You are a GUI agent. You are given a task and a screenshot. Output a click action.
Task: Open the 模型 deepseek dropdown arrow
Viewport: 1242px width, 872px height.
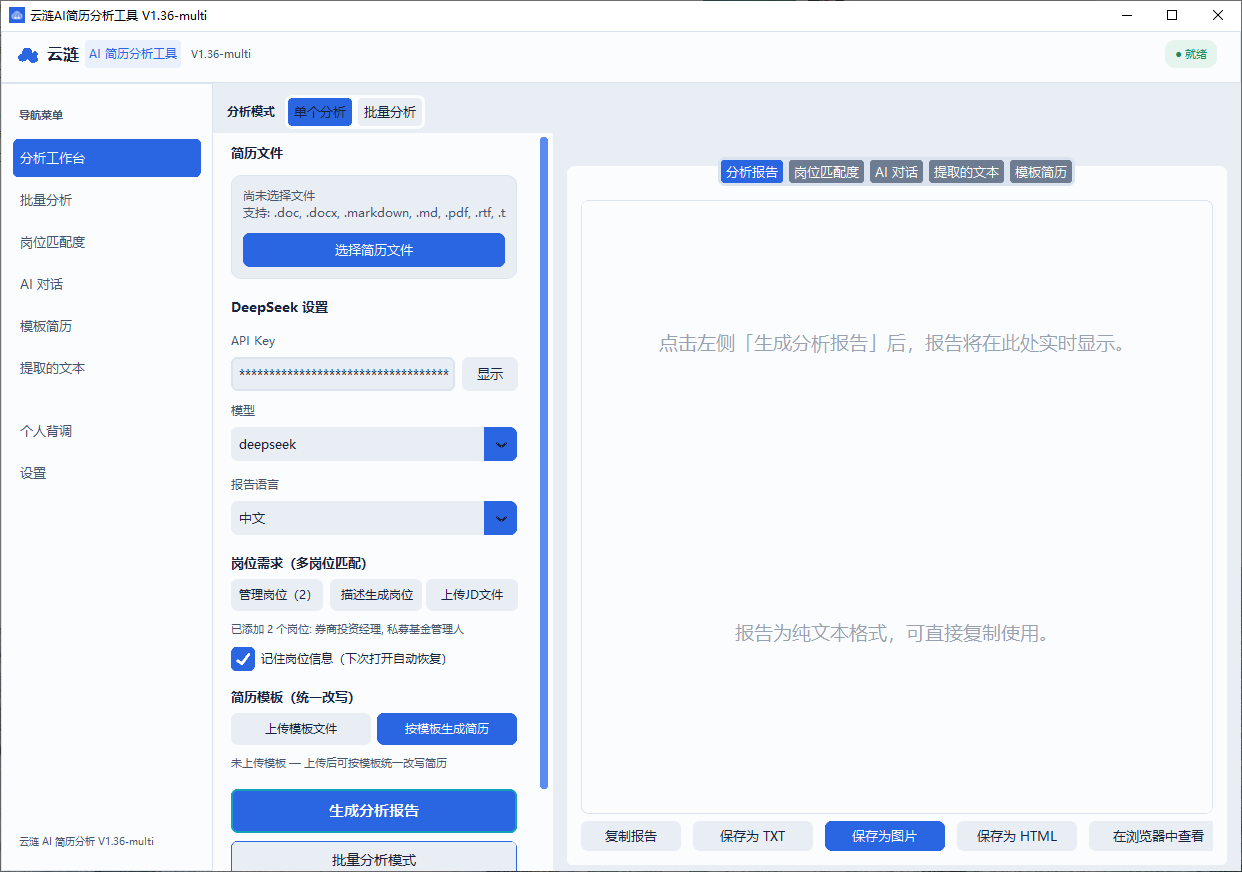[501, 444]
